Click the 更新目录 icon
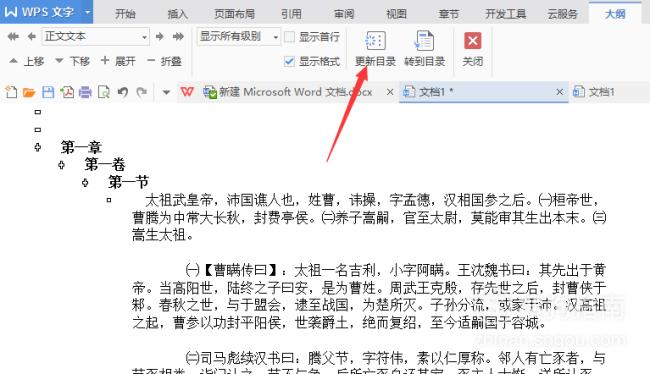The image size is (650, 374). 375,41
